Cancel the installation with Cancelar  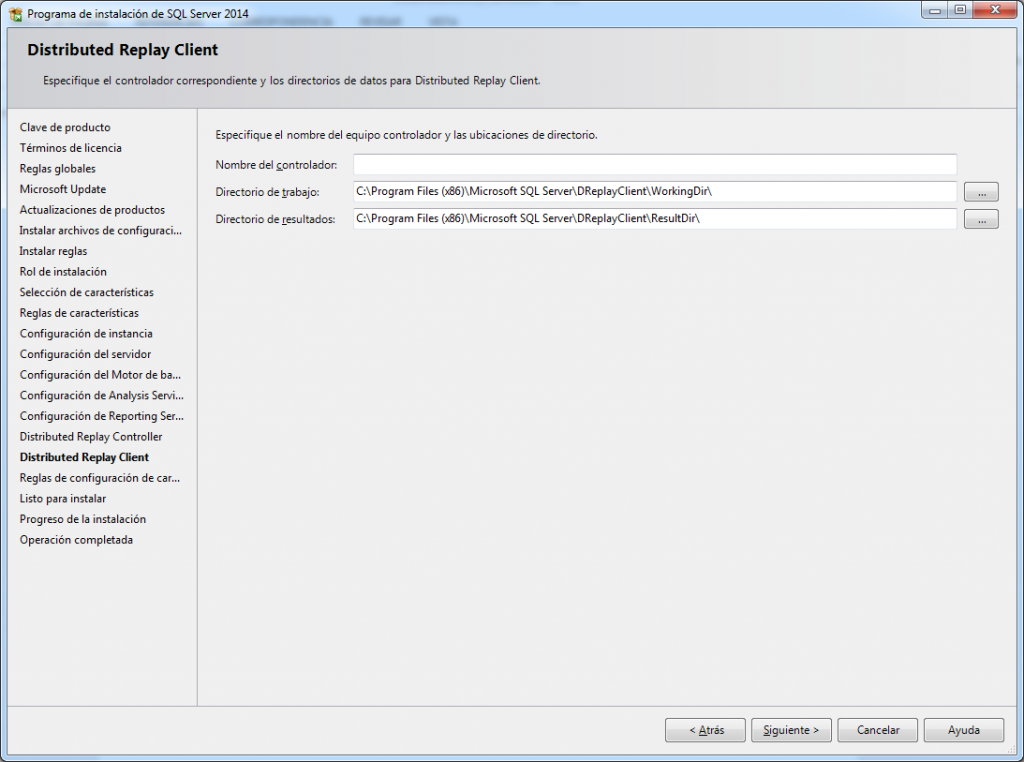pyautogui.click(x=878, y=730)
